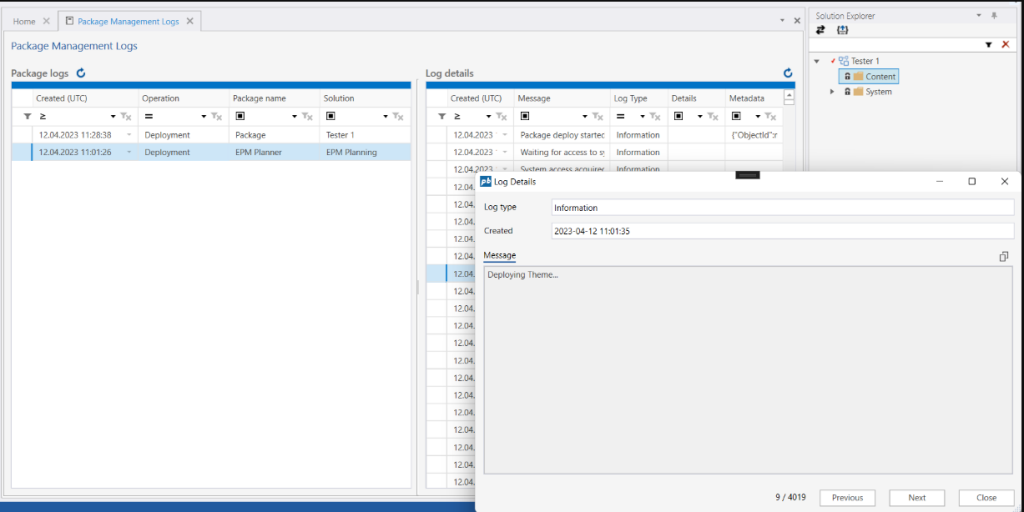Viewport: 1024px width, 512px height.
Task: Open the Operation filter dropdown in Package logs
Action: pos(204,117)
